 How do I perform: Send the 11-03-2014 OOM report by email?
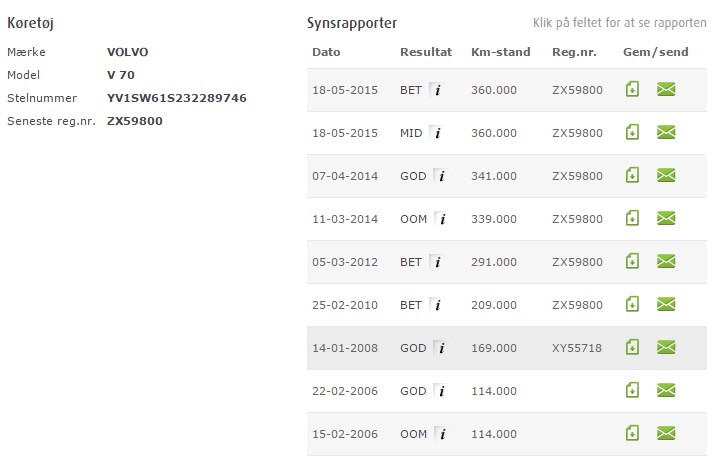click(666, 219)
